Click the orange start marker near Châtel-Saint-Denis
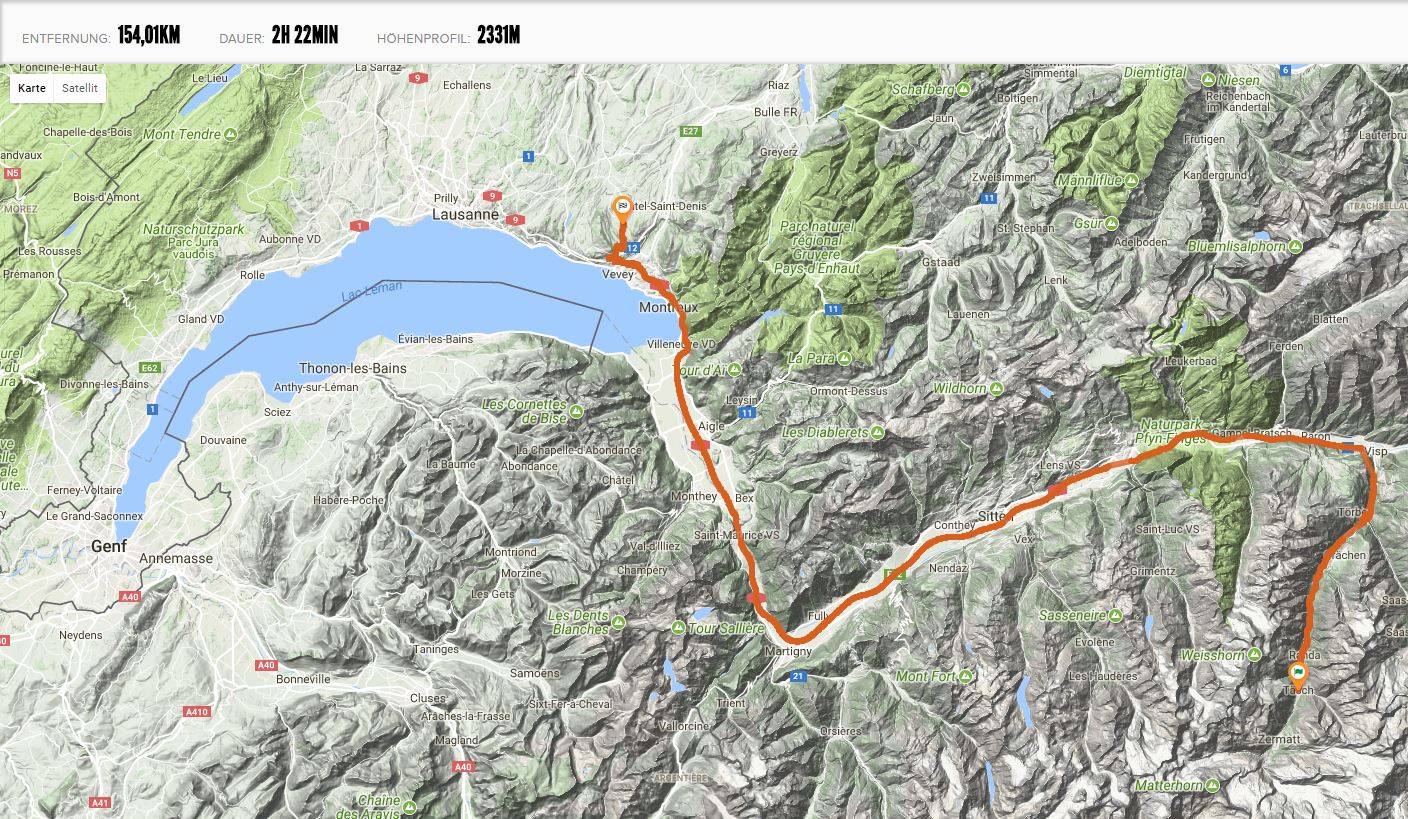 pyautogui.click(x=622, y=207)
